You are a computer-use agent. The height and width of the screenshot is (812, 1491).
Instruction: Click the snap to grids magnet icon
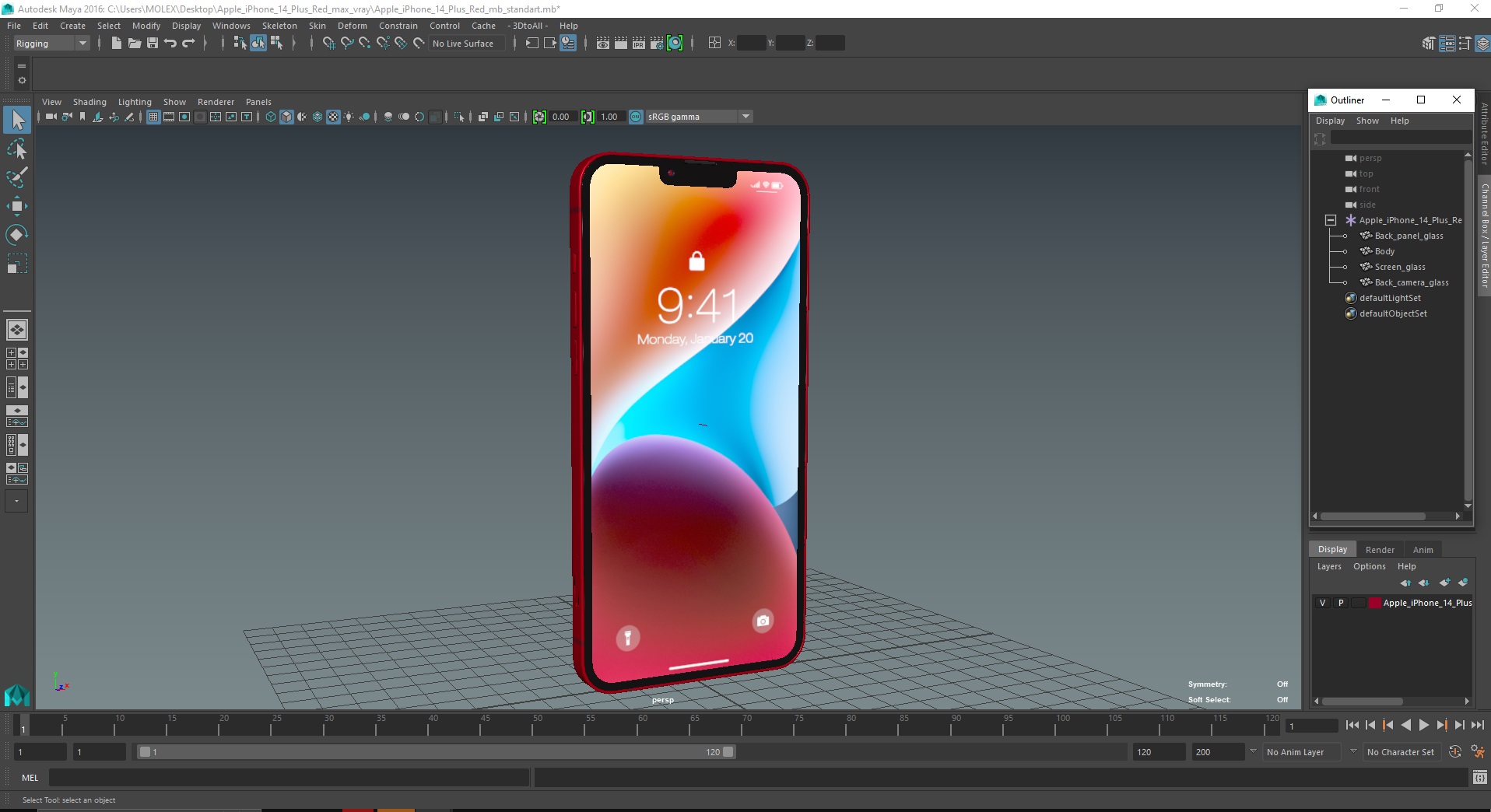[328, 44]
